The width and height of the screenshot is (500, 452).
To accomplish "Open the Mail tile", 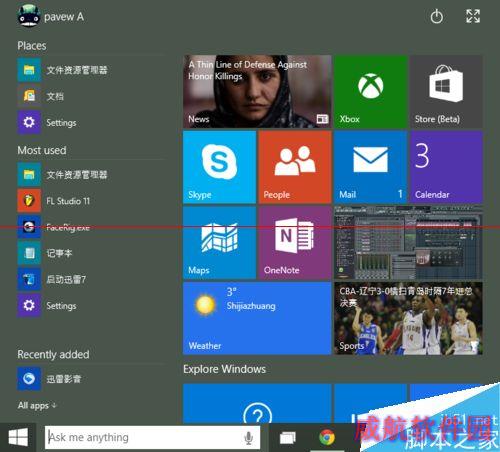I will coord(371,167).
